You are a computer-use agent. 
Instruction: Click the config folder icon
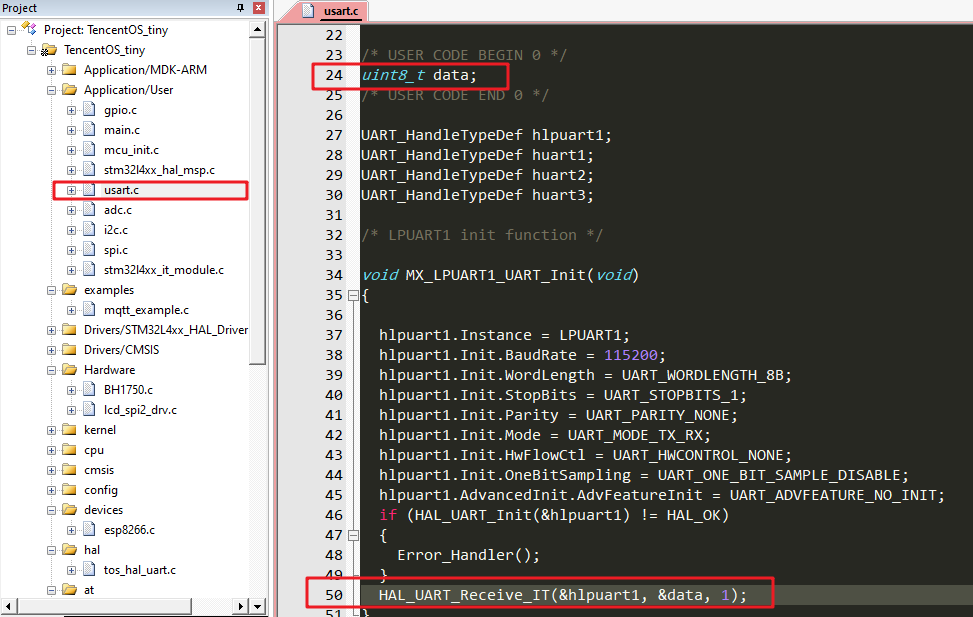tap(70, 489)
